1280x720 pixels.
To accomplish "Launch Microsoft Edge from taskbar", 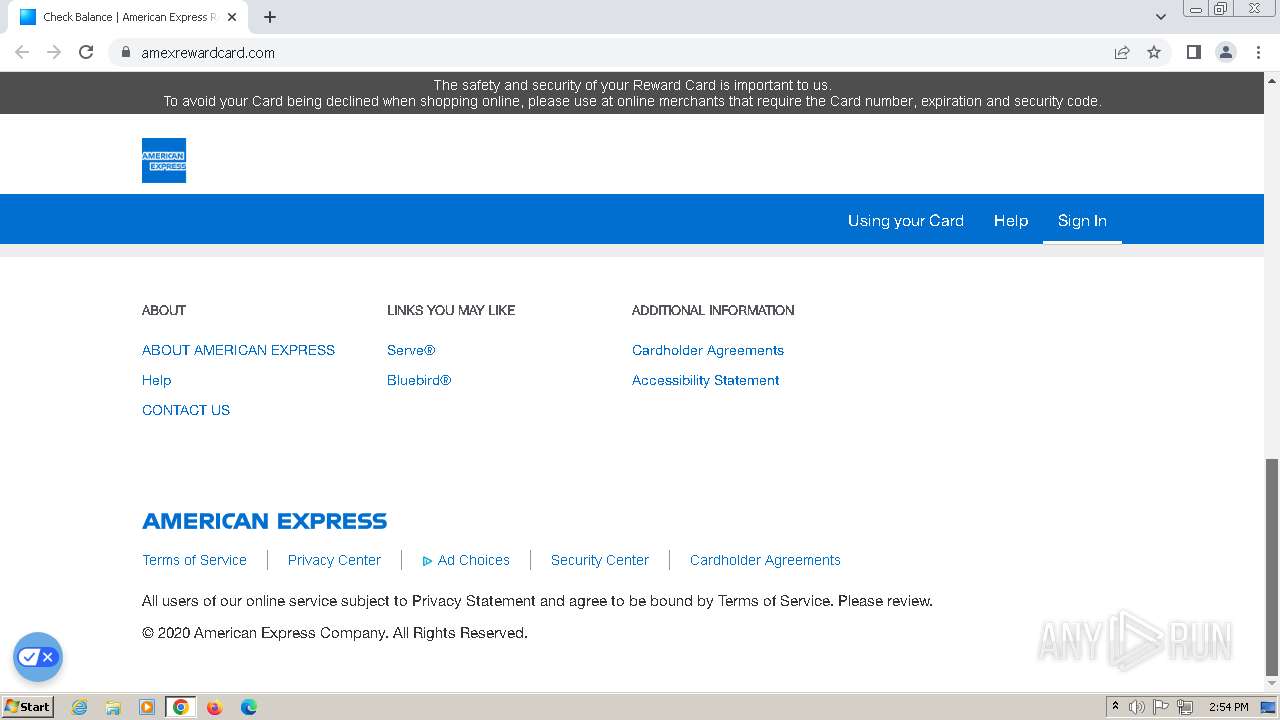I will (x=248, y=707).
